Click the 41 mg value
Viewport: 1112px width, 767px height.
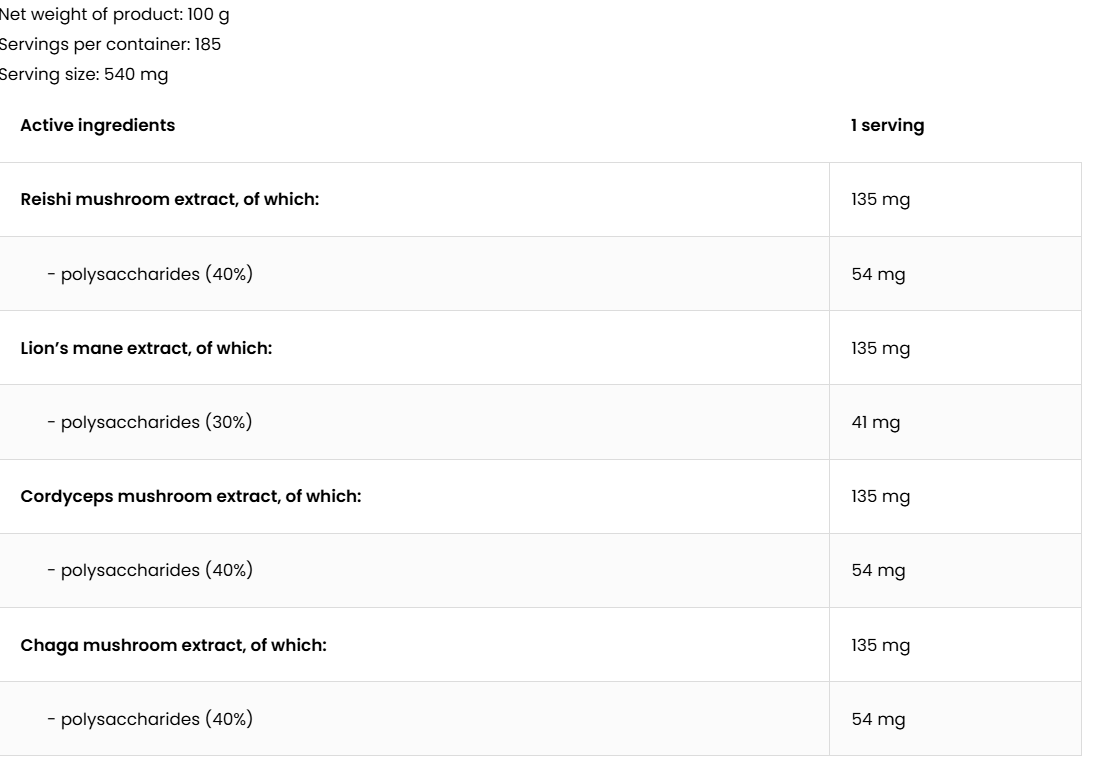(875, 422)
